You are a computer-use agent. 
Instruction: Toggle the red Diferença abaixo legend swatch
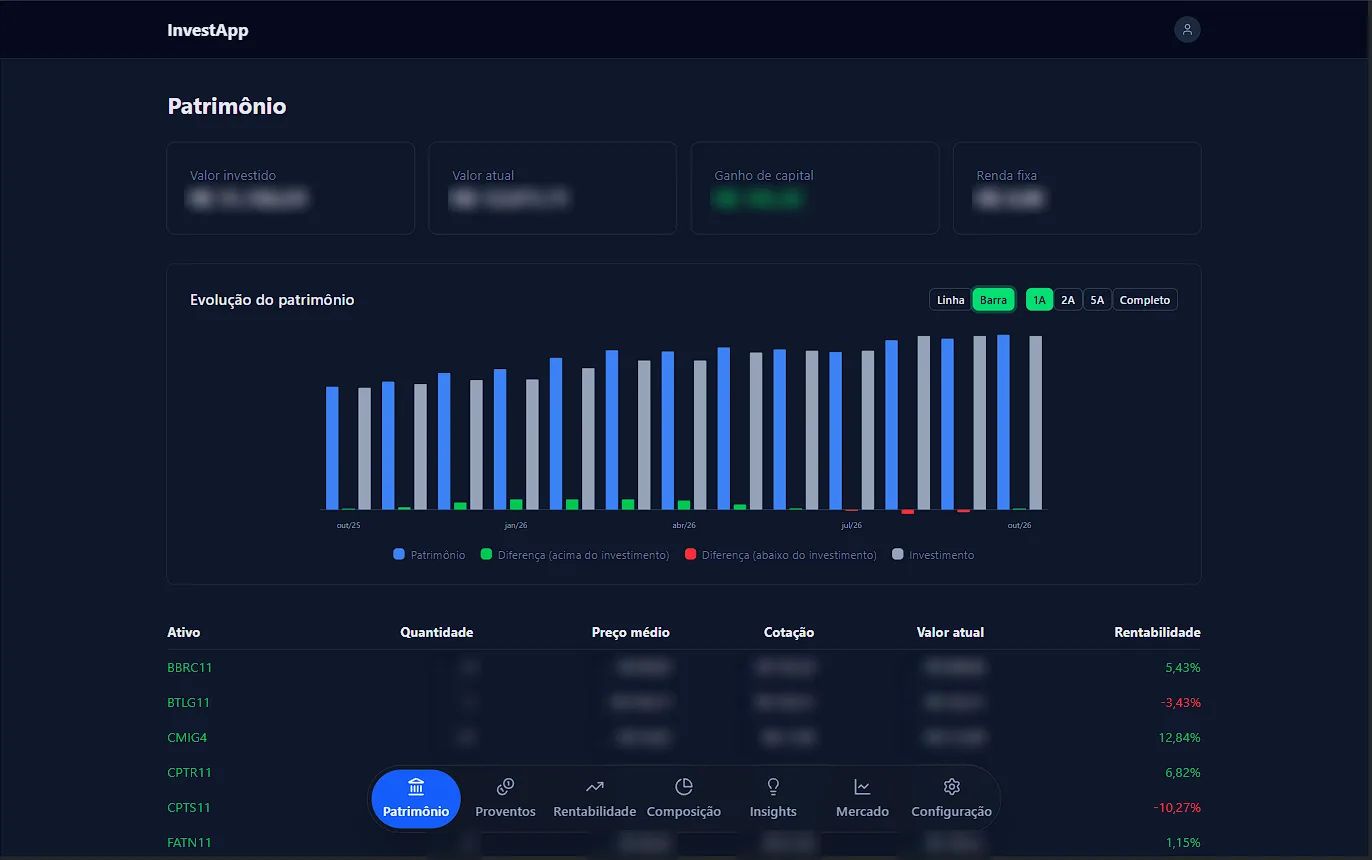690,554
